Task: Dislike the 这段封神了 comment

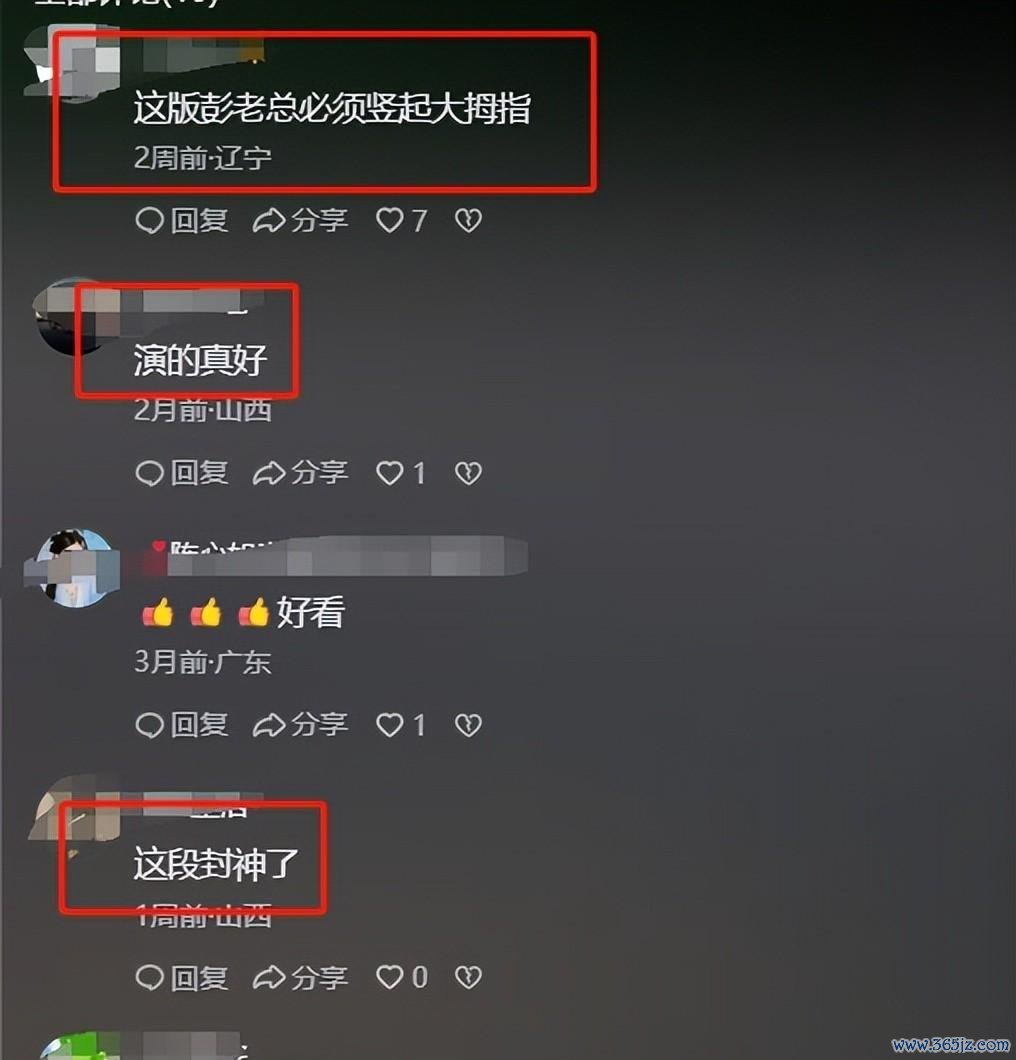Action: point(468,978)
